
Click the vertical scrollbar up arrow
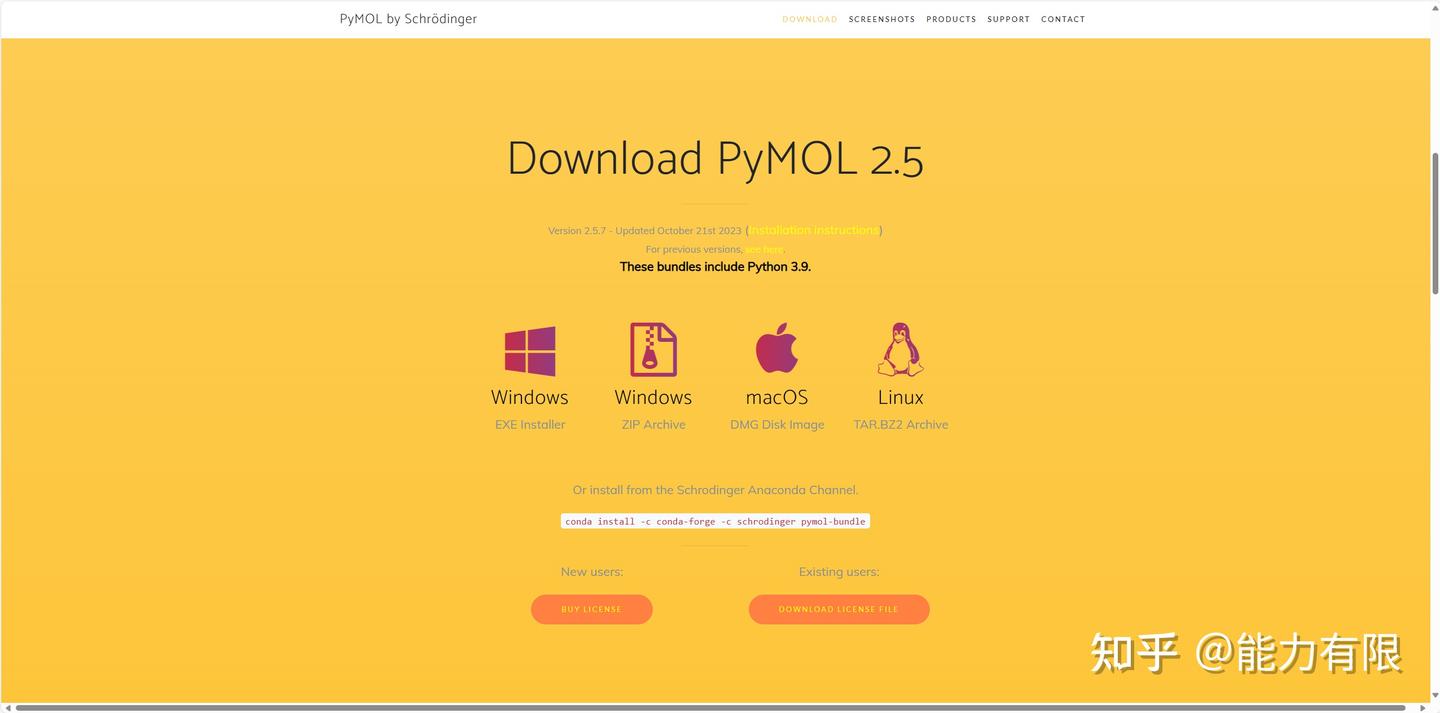coord(1435,6)
